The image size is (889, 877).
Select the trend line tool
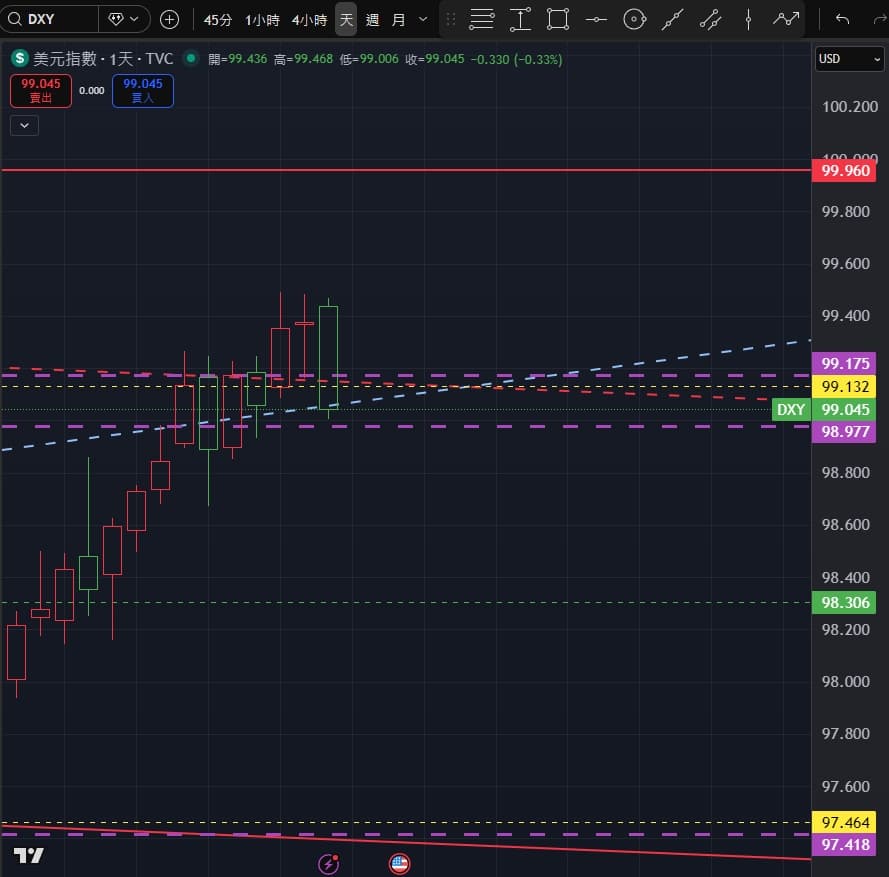tap(672, 19)
